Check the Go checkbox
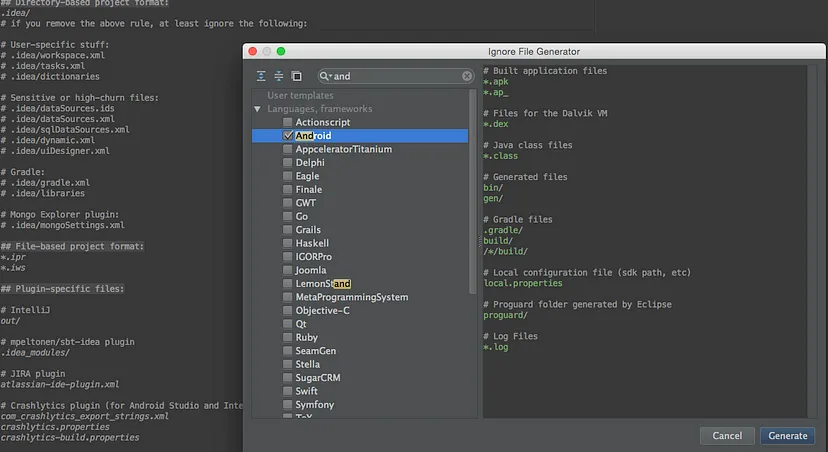 coord(287,216)
